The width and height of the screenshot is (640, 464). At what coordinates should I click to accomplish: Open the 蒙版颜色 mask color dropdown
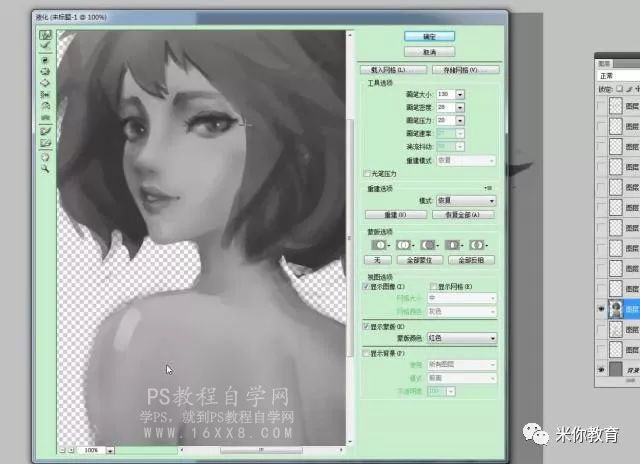point(462,338)
